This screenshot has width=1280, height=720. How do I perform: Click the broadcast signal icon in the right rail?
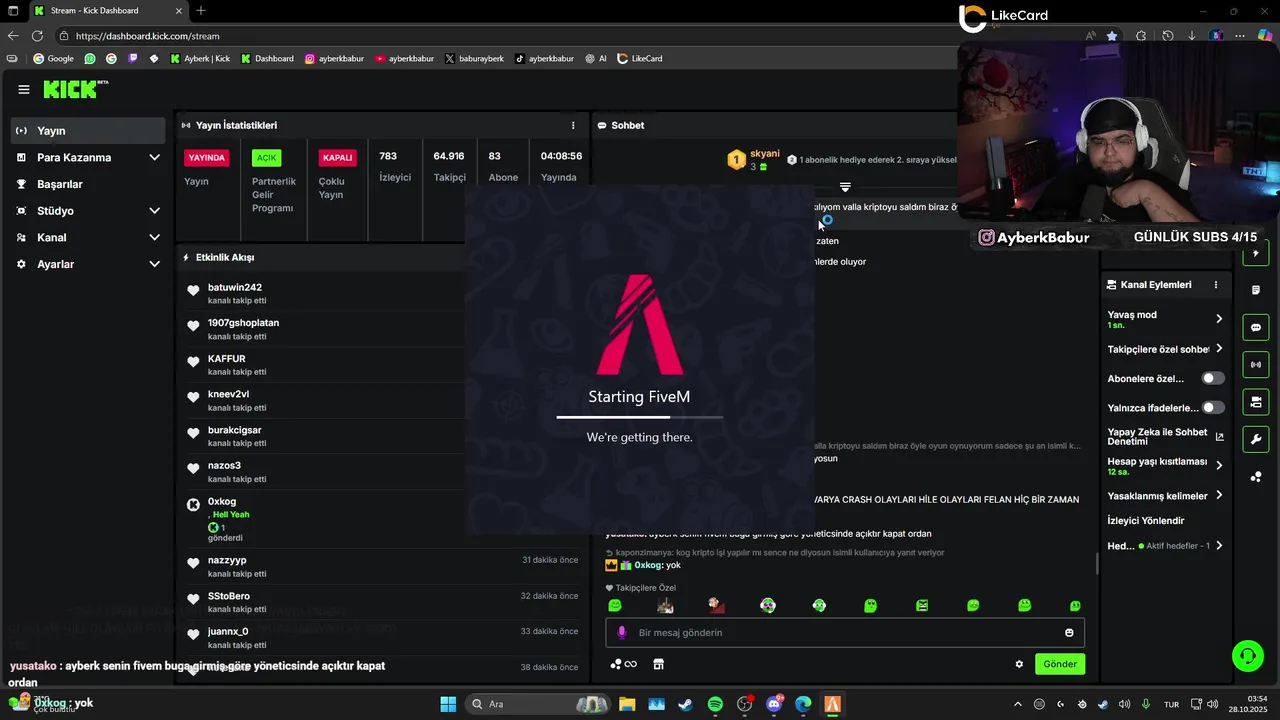[x=1256, y=364]
